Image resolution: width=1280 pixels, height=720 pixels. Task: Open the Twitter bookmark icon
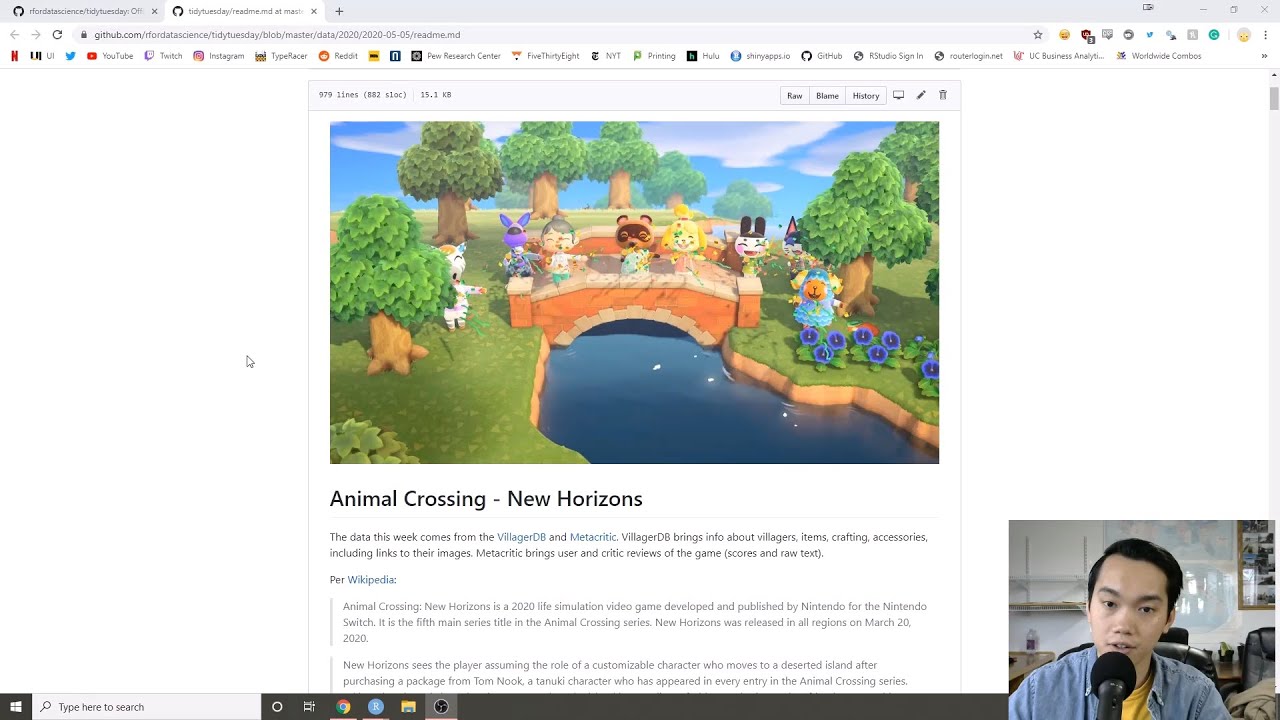click(x=70, y=56)
